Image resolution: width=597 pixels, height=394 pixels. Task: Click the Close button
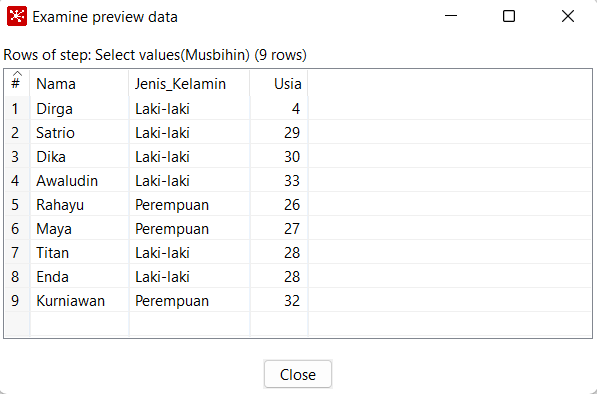(x=298, y=374)
